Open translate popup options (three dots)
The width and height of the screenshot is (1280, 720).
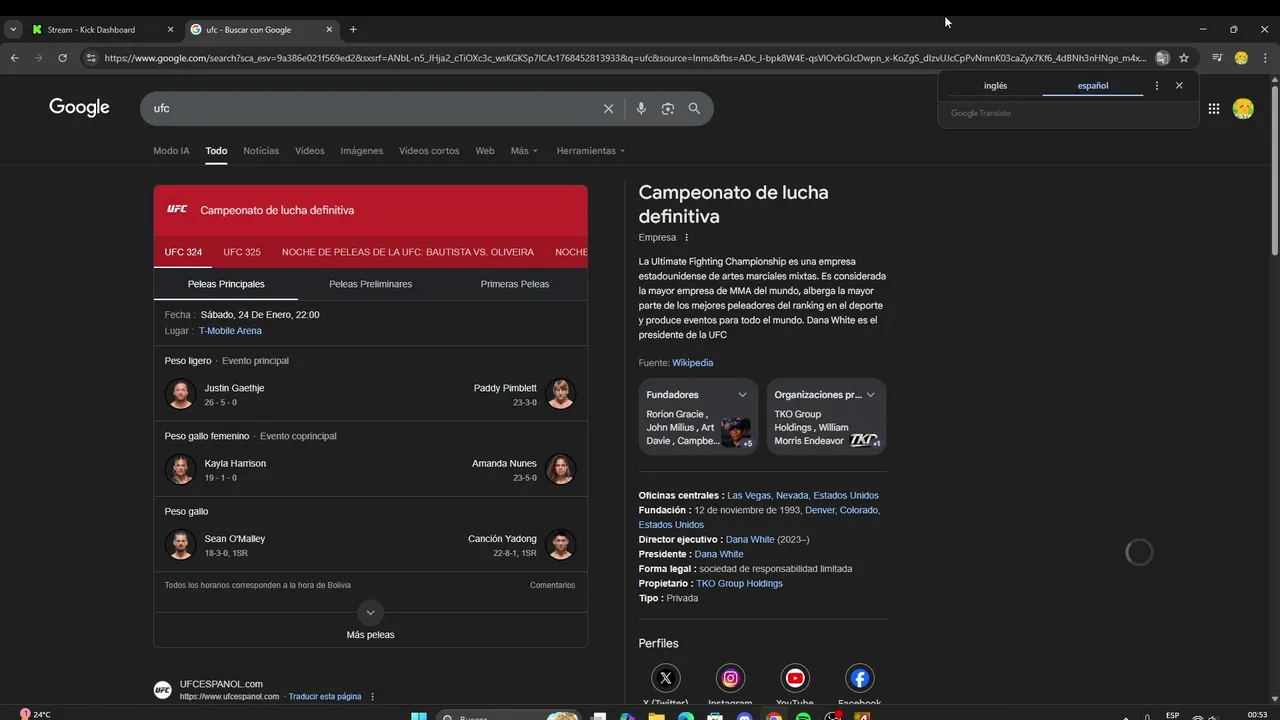click(x=1157, y=86)
